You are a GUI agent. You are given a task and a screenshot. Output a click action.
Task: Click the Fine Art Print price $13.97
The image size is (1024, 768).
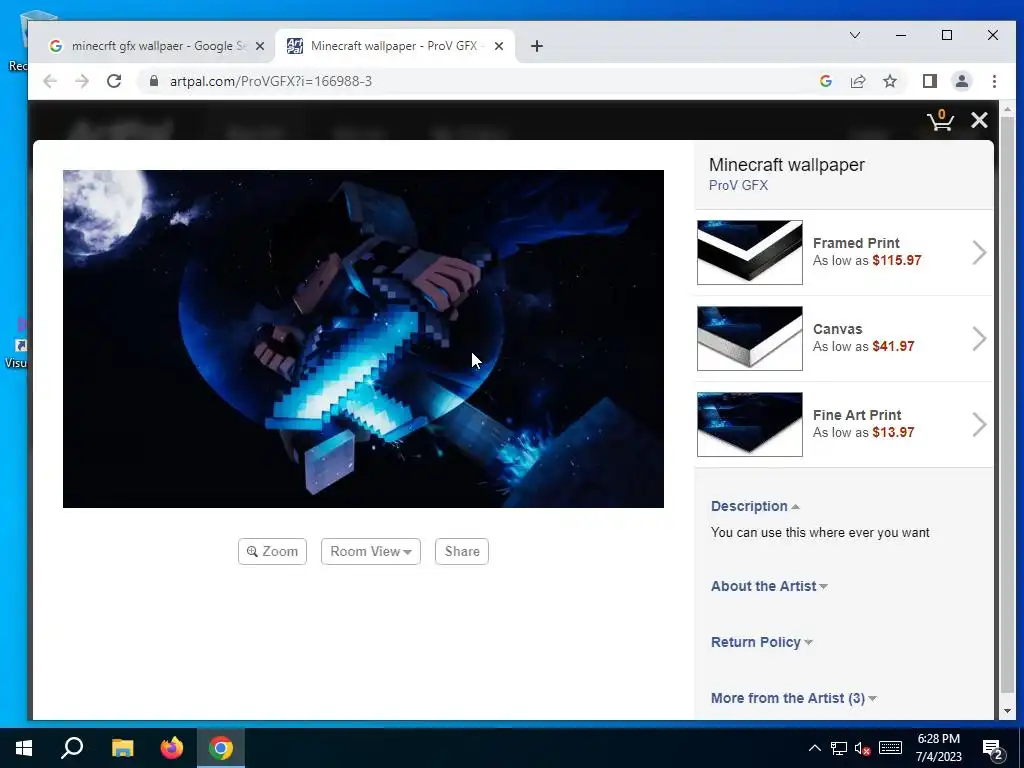[893, 433]
